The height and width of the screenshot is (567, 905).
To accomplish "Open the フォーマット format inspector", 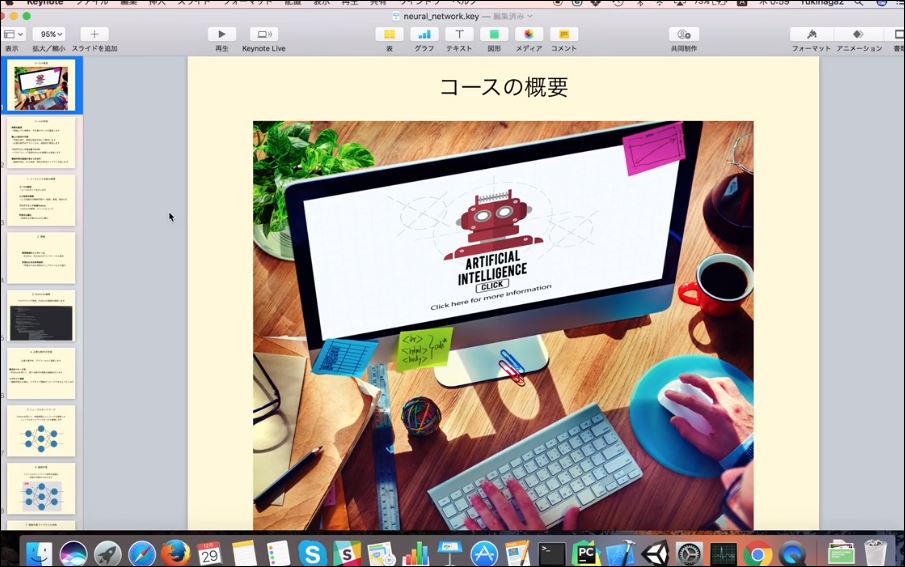I will pyautogui.click(x=811, y=35).
